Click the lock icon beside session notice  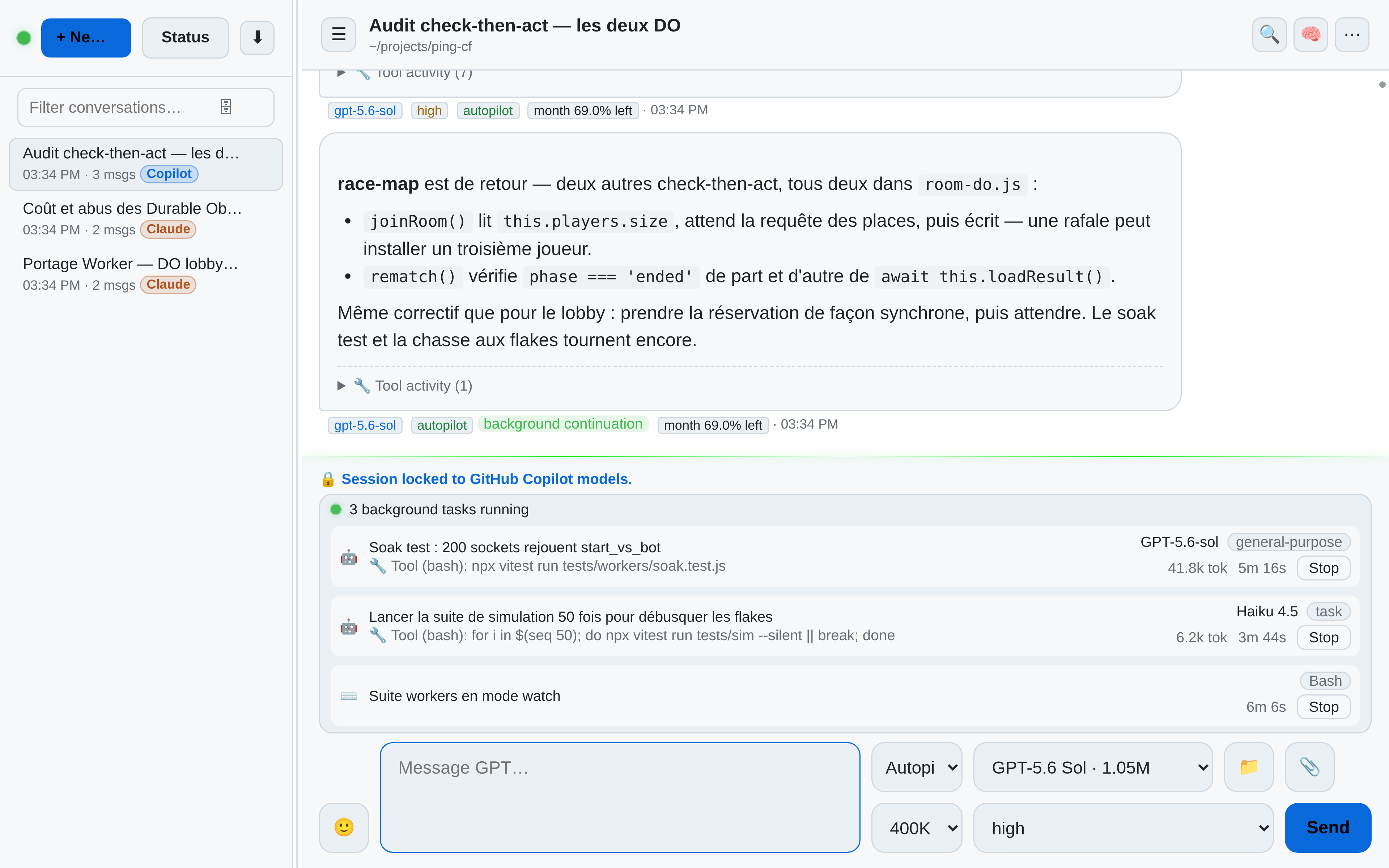point(328,479)
